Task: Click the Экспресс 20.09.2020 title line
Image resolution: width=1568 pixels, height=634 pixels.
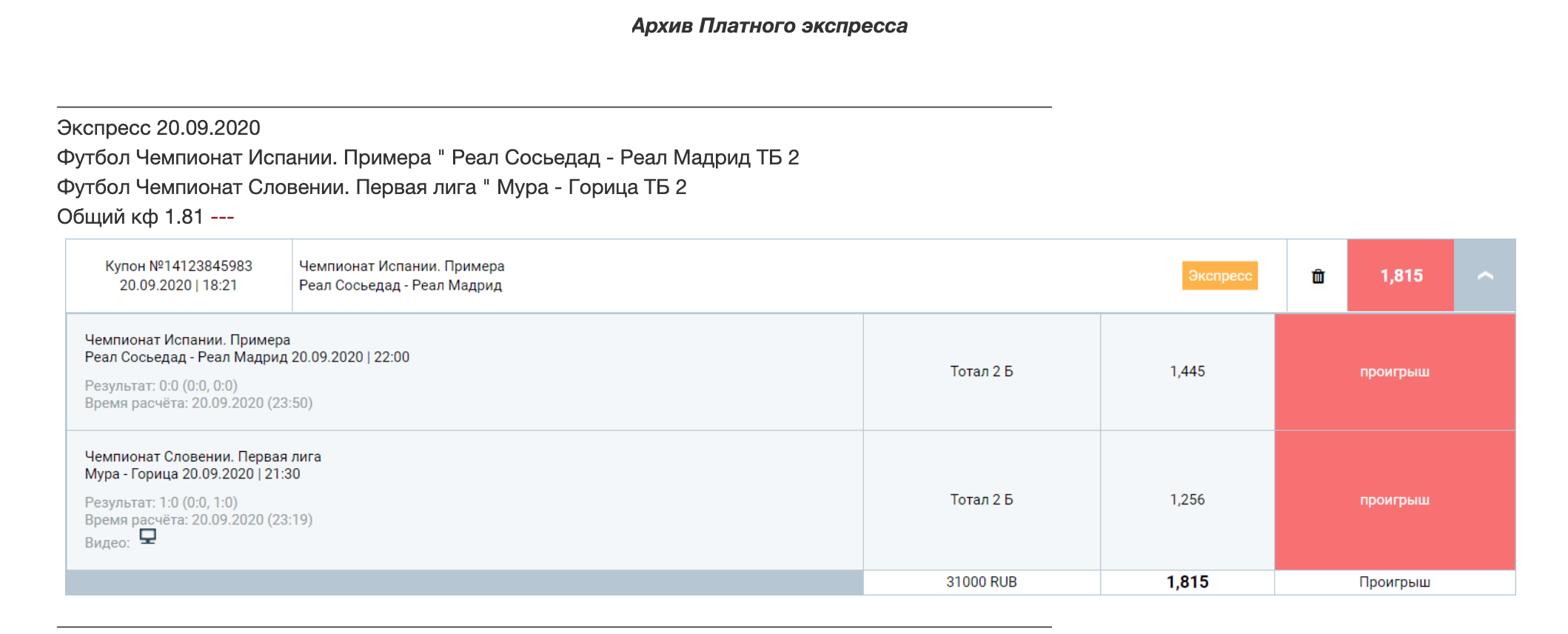Action: 158,127
